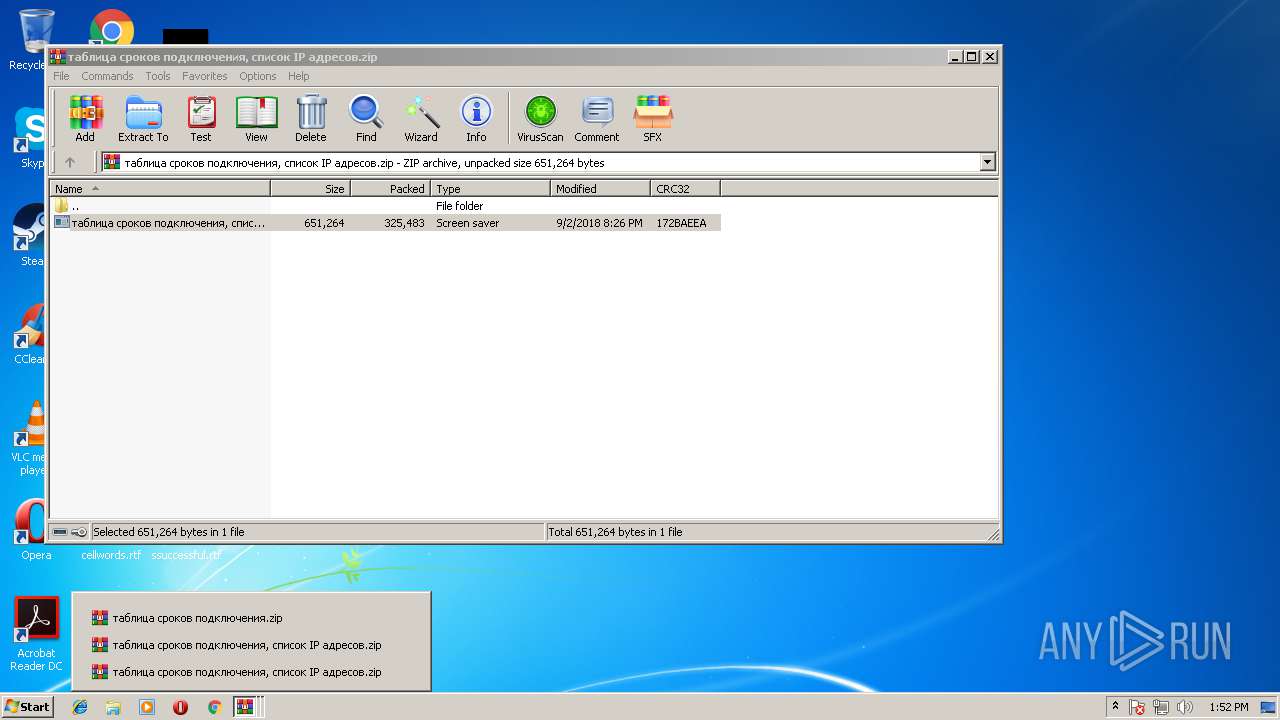Click the clock showing 1:52 PM
Viewport: 1280px width, 720px height.
[x=1229, y=707]
